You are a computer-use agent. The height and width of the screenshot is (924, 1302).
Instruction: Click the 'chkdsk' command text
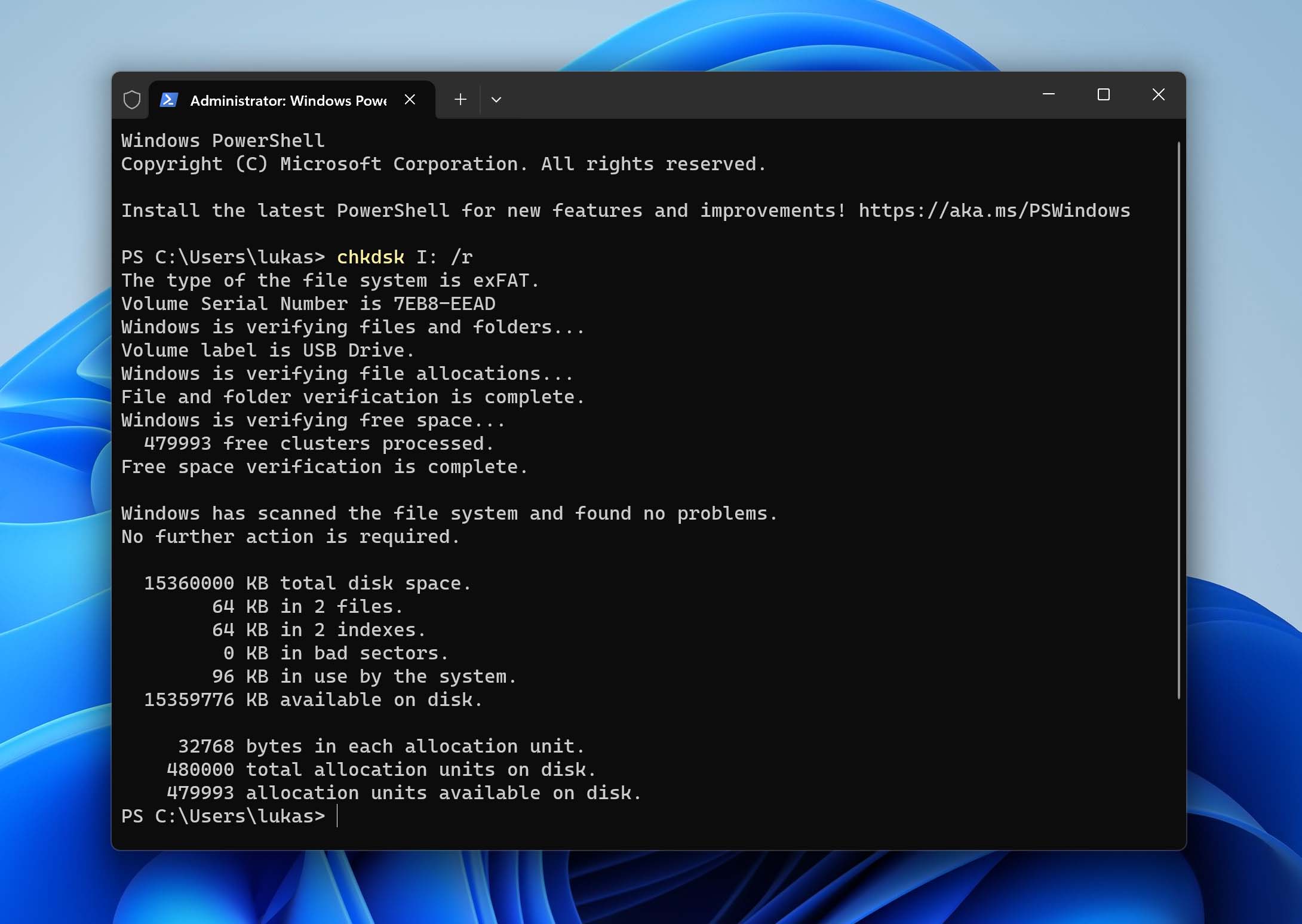(x=371, y=257)
